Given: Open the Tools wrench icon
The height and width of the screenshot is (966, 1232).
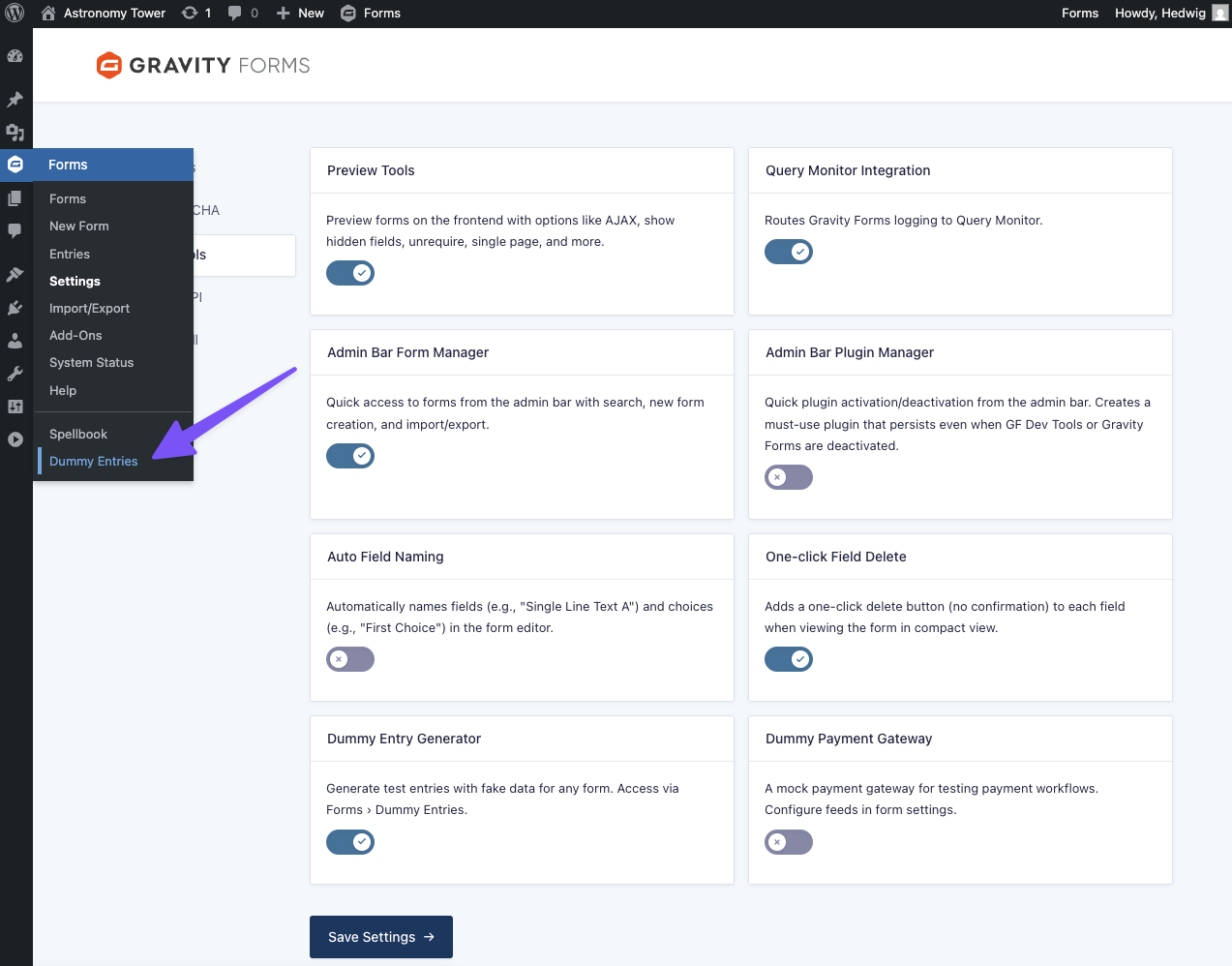Looking at the screenshot, I should (x=15, y=374).
